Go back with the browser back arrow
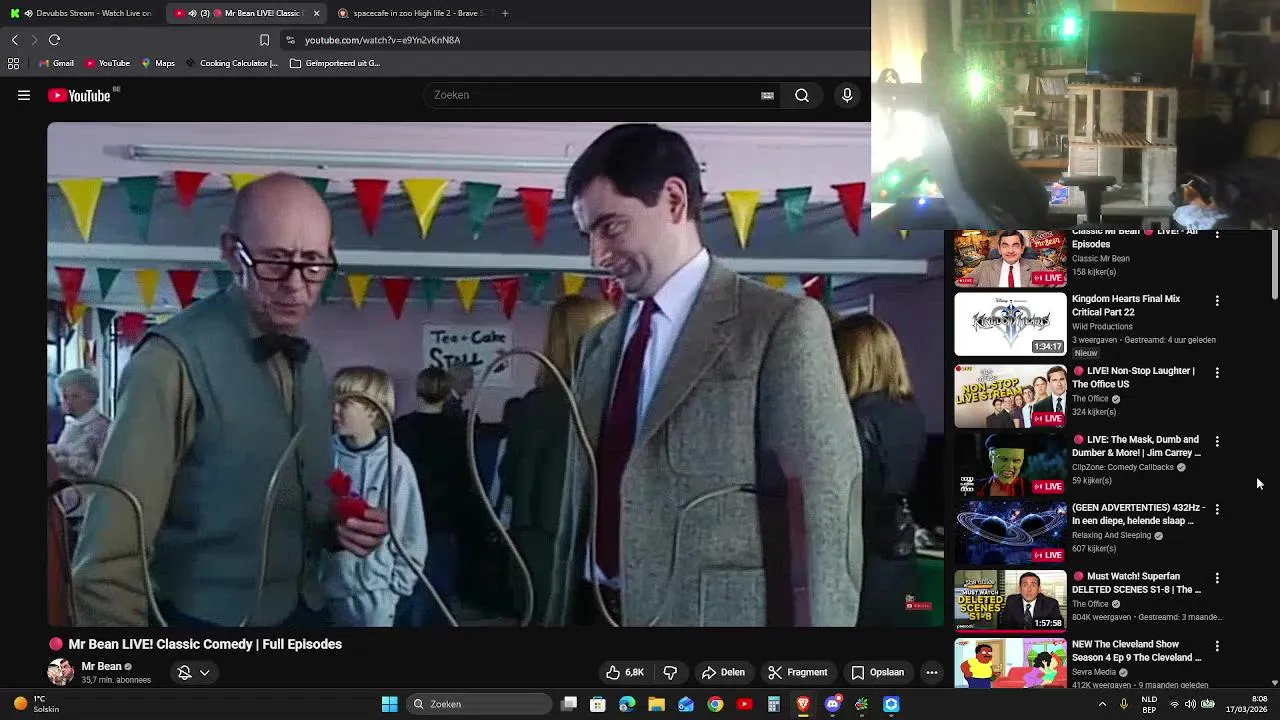Image resolution: width=1280 pixels, height=720 pixels. pyautogui.click(x=14, y=40)
